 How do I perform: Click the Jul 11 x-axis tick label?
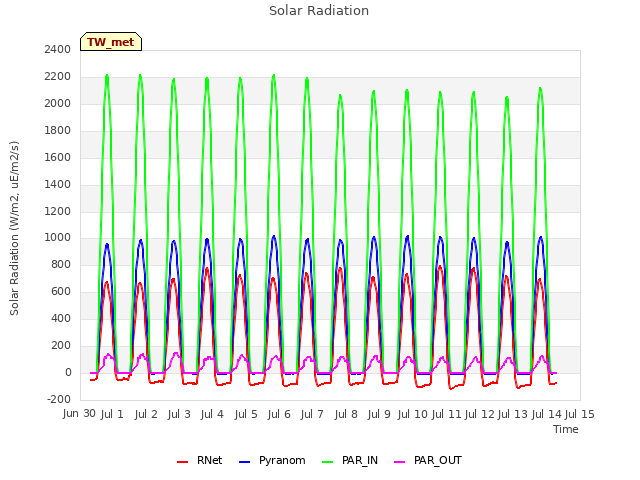(446, 414)
